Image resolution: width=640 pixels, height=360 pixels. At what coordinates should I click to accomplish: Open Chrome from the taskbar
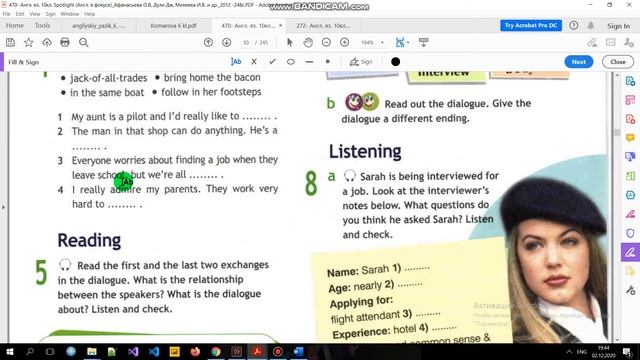click(x=216, y=351)
